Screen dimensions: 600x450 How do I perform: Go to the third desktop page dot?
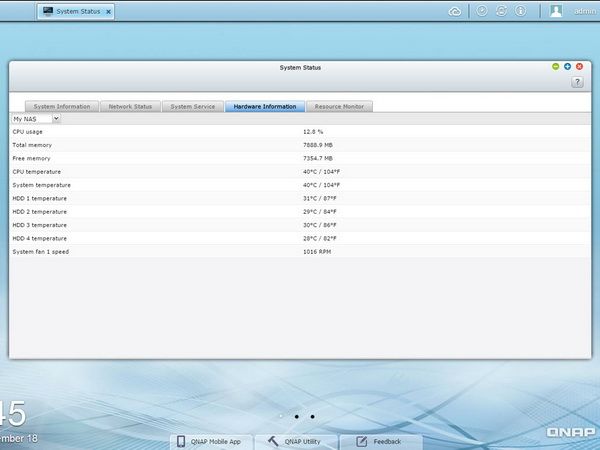pyautogui.click(x=312, y=416)
